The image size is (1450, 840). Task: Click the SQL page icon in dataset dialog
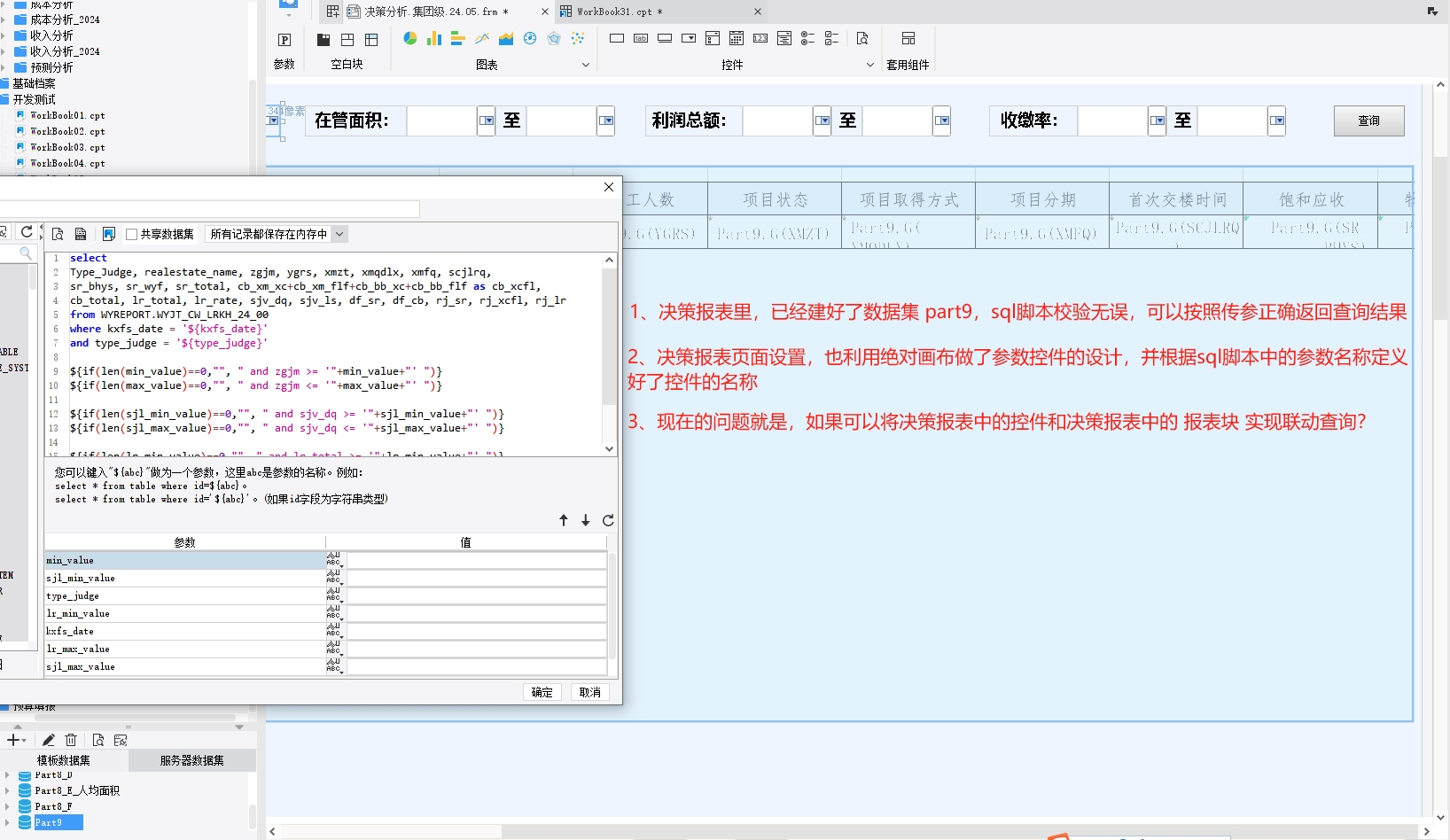click(81, 234)
